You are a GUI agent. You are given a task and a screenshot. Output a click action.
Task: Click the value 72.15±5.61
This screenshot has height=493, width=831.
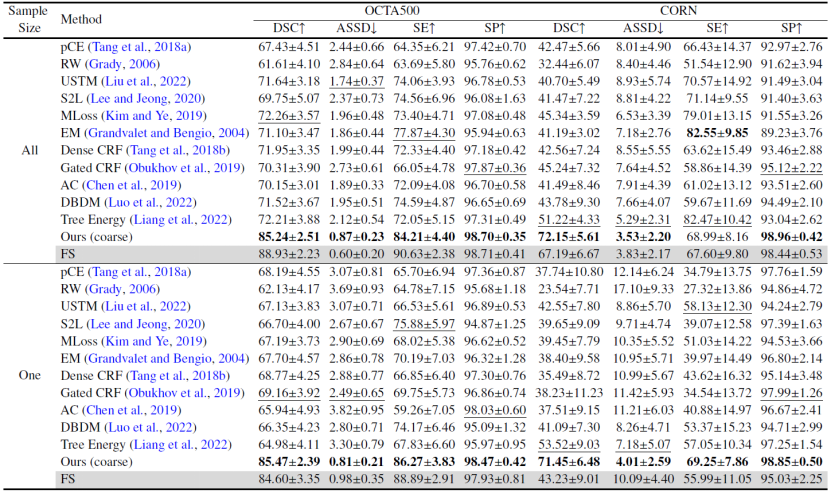[x=569, y=237]
